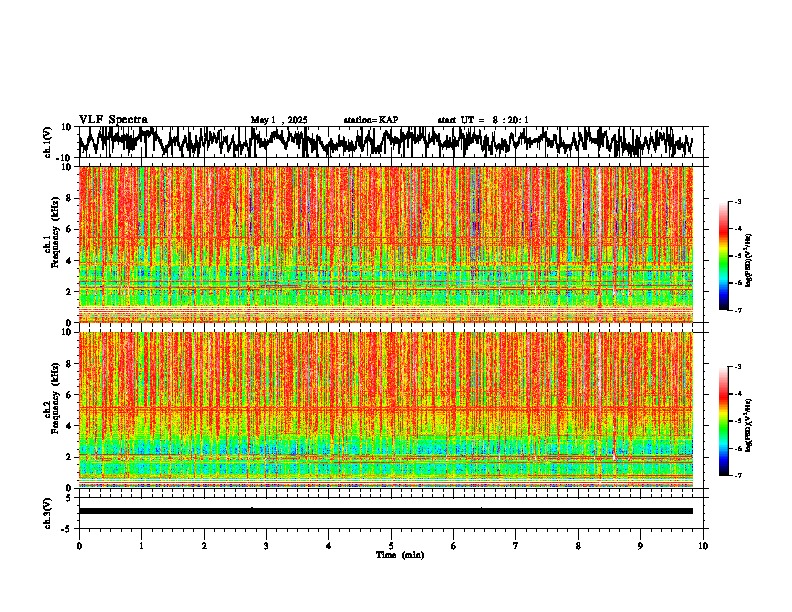This screenshot has width=792, height=612.
Task: Click the '6' kHz tick of ch.1 spectrogram
Action: 70,229
